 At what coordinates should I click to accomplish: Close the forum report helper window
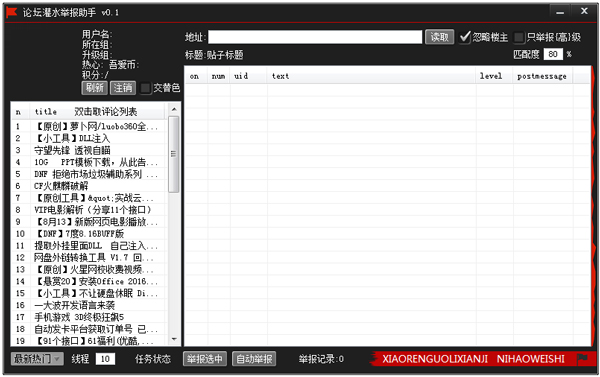tap(584, 11)
